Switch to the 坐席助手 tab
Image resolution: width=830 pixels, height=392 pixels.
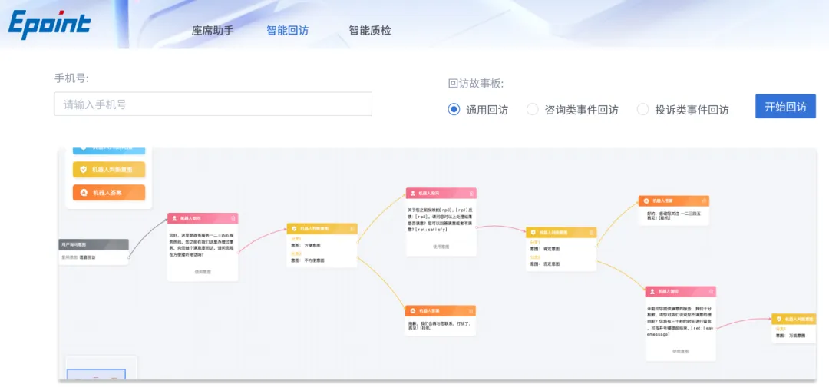[x=212, y=31]
